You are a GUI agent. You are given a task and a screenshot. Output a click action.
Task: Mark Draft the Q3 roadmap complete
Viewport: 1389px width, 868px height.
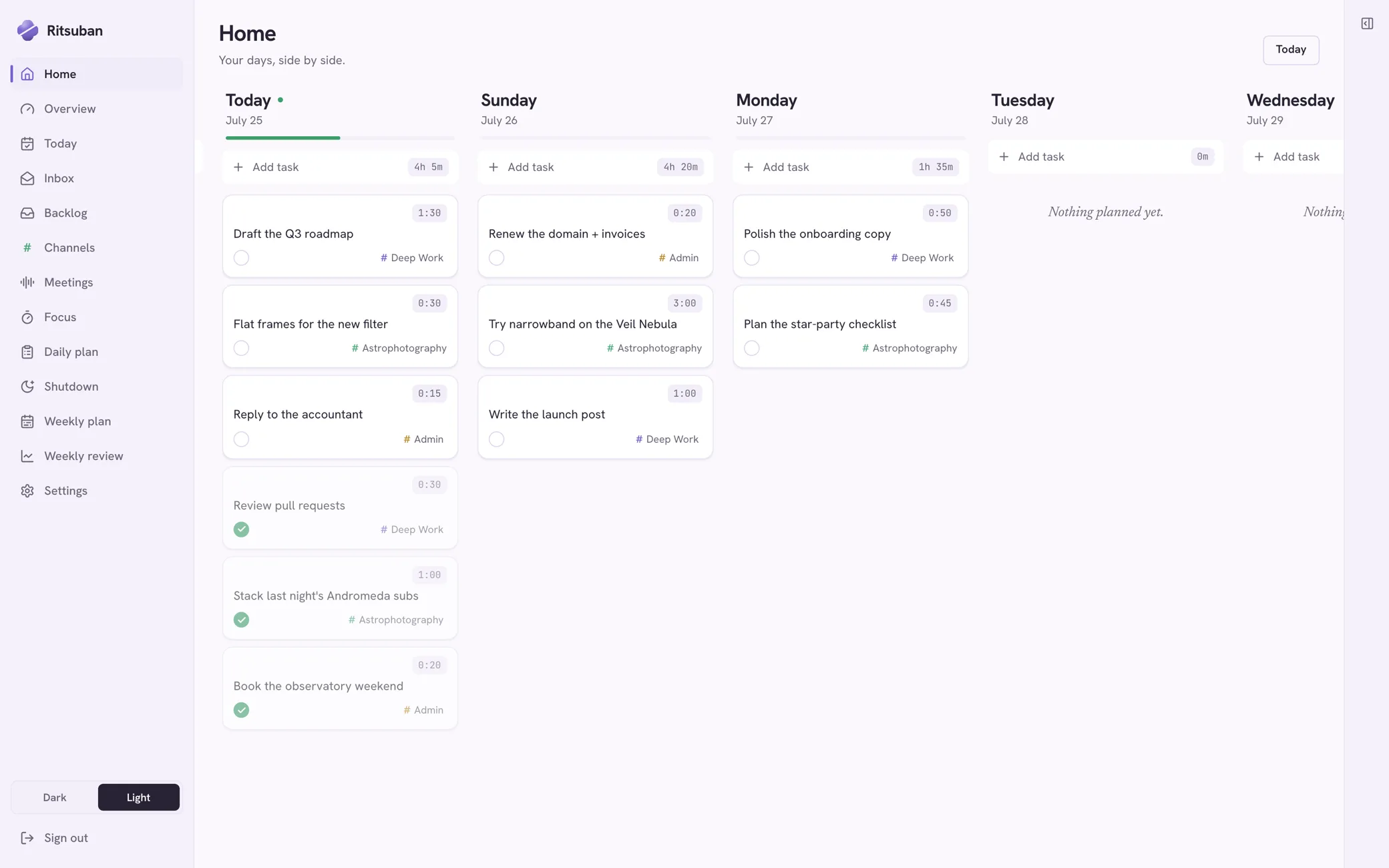pyautogui.click(x=241, y=258)
